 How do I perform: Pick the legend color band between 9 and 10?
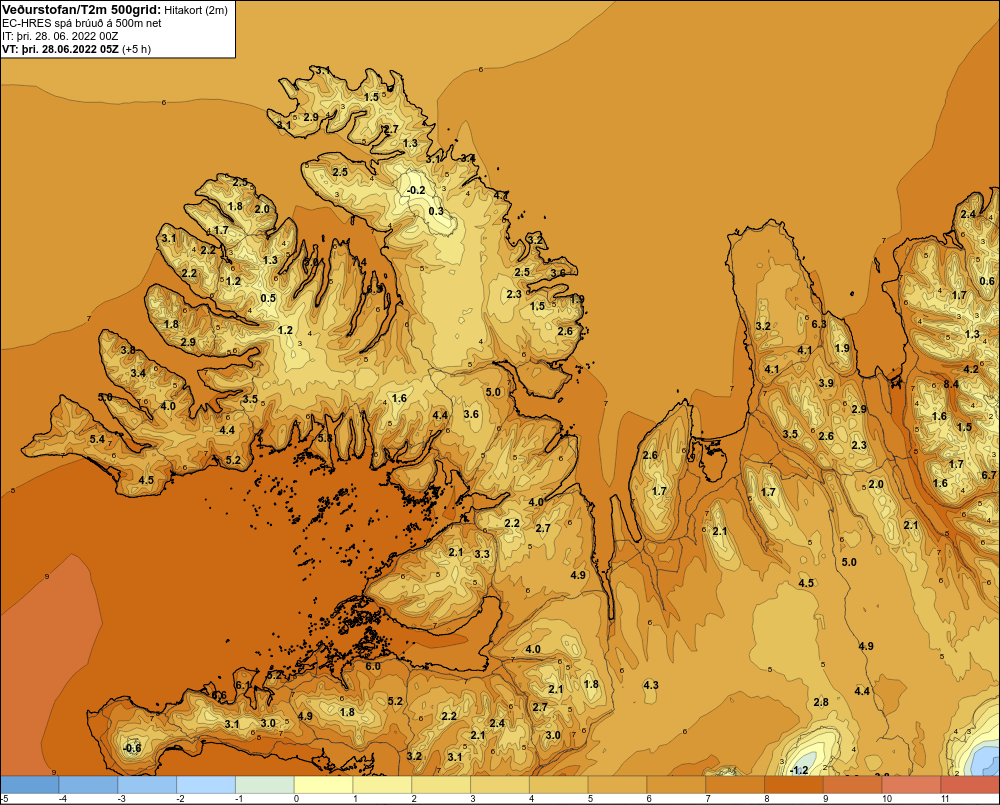pos(853,784)
